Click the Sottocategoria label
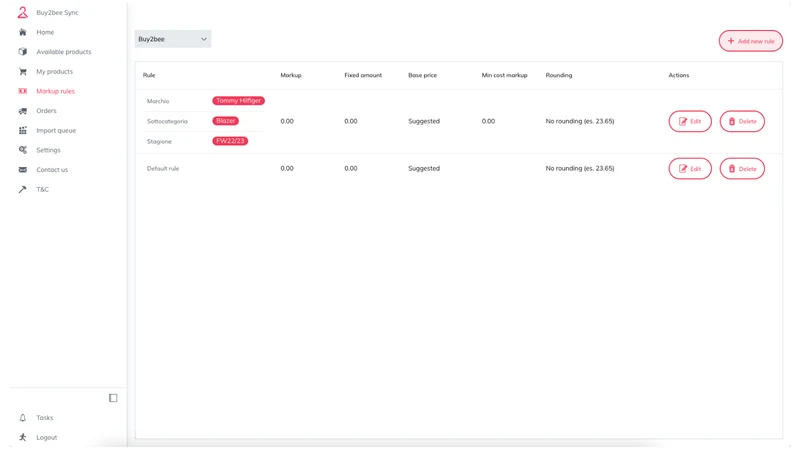 [x=167, y=121]
